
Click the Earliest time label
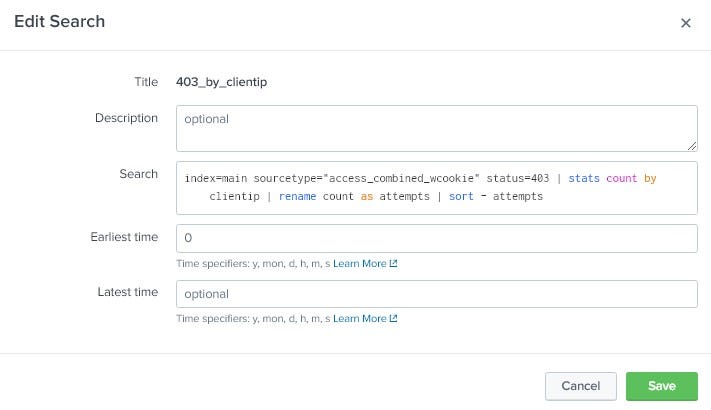click(x=124, y=237)
